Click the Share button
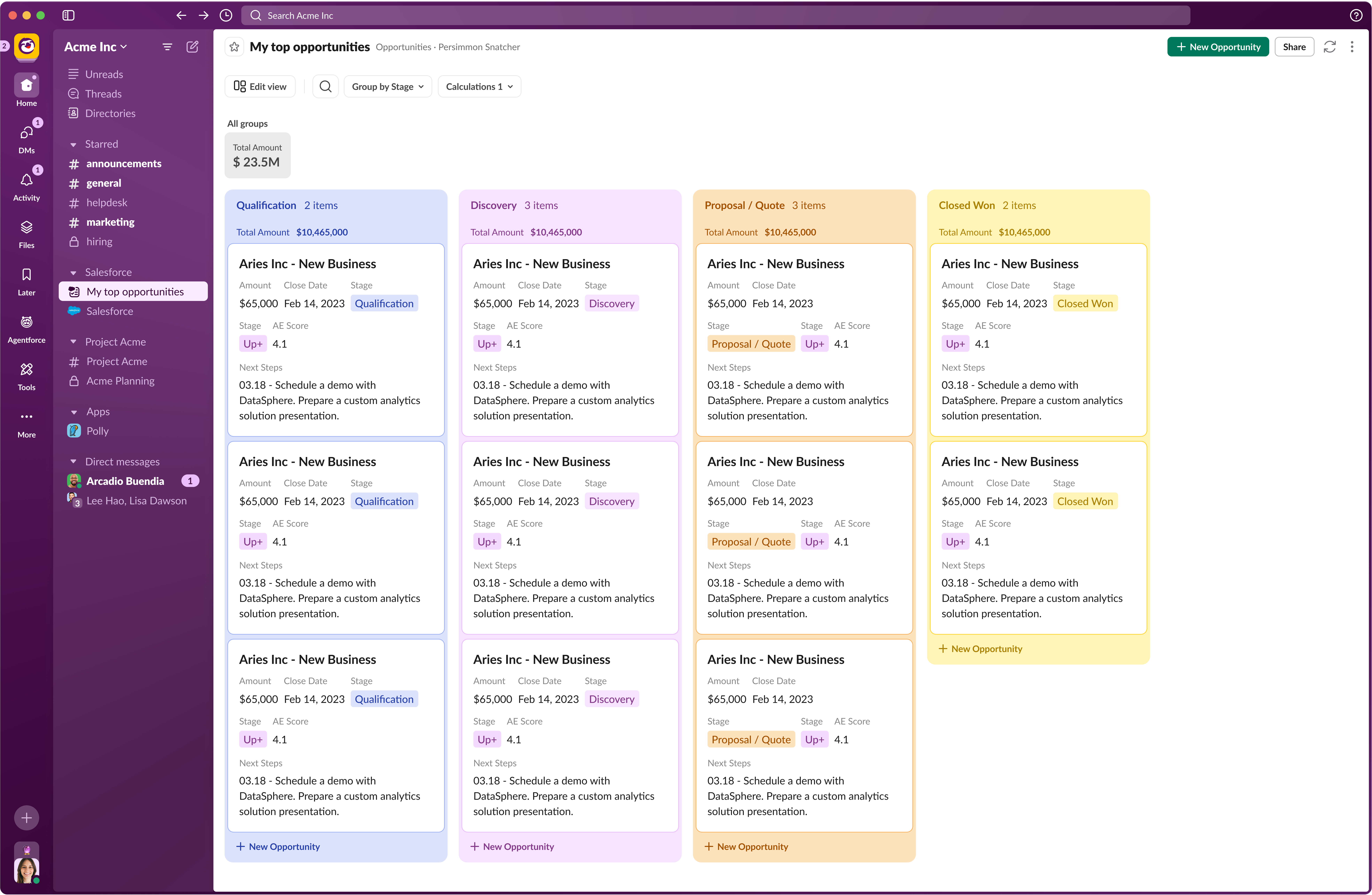Viewport: 1372px width, 895px height. pyautogui.click(x=1294, y=47)
